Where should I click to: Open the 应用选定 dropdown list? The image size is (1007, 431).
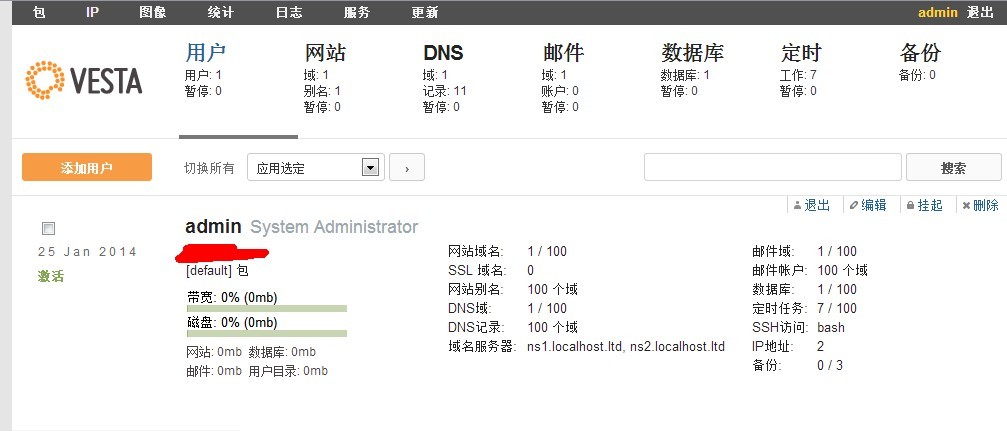click(316, 167)
